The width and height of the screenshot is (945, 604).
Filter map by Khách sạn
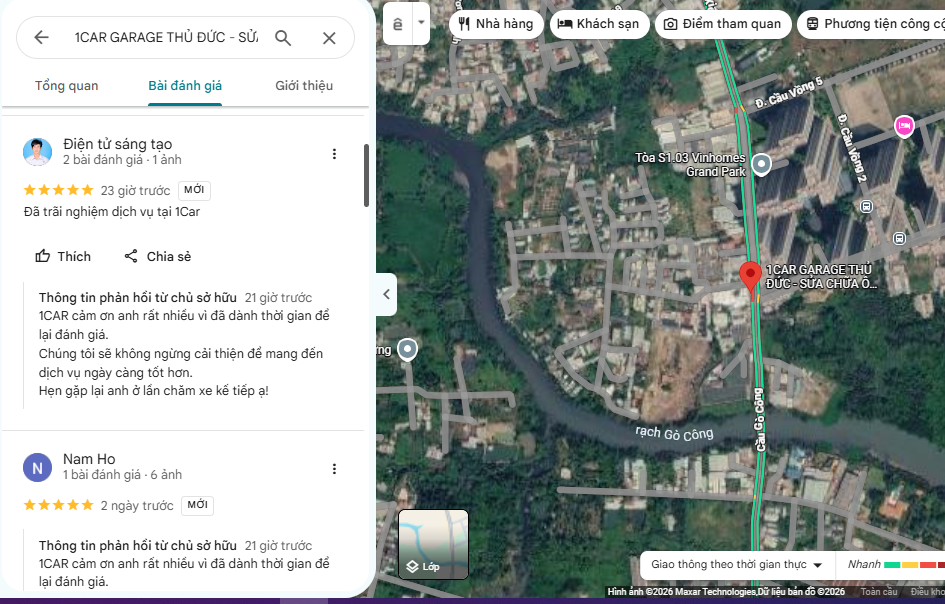click(599, 24)
